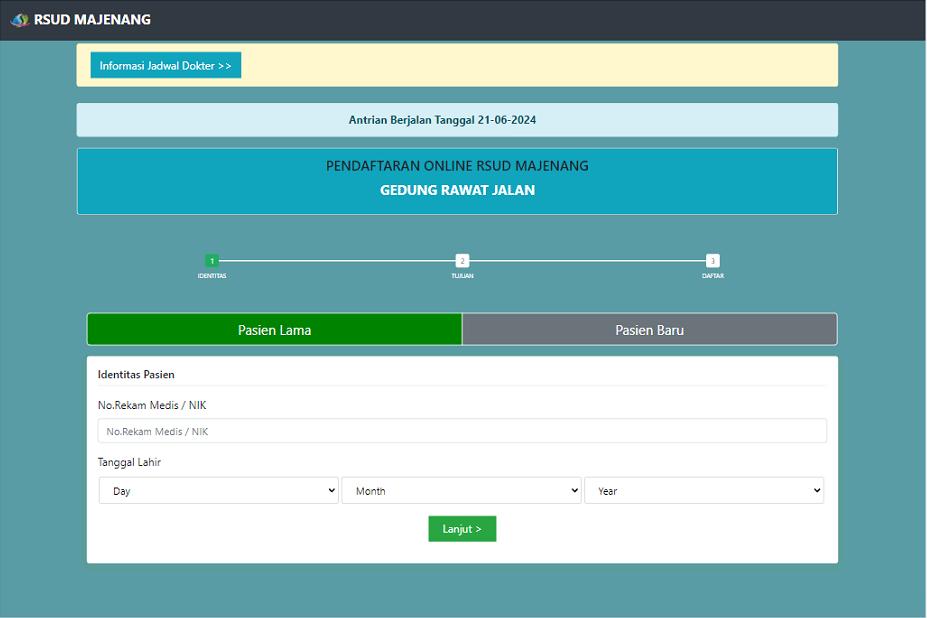
Task: Switch to the Pasien Baru tab
Action: (x=649, y=329)
